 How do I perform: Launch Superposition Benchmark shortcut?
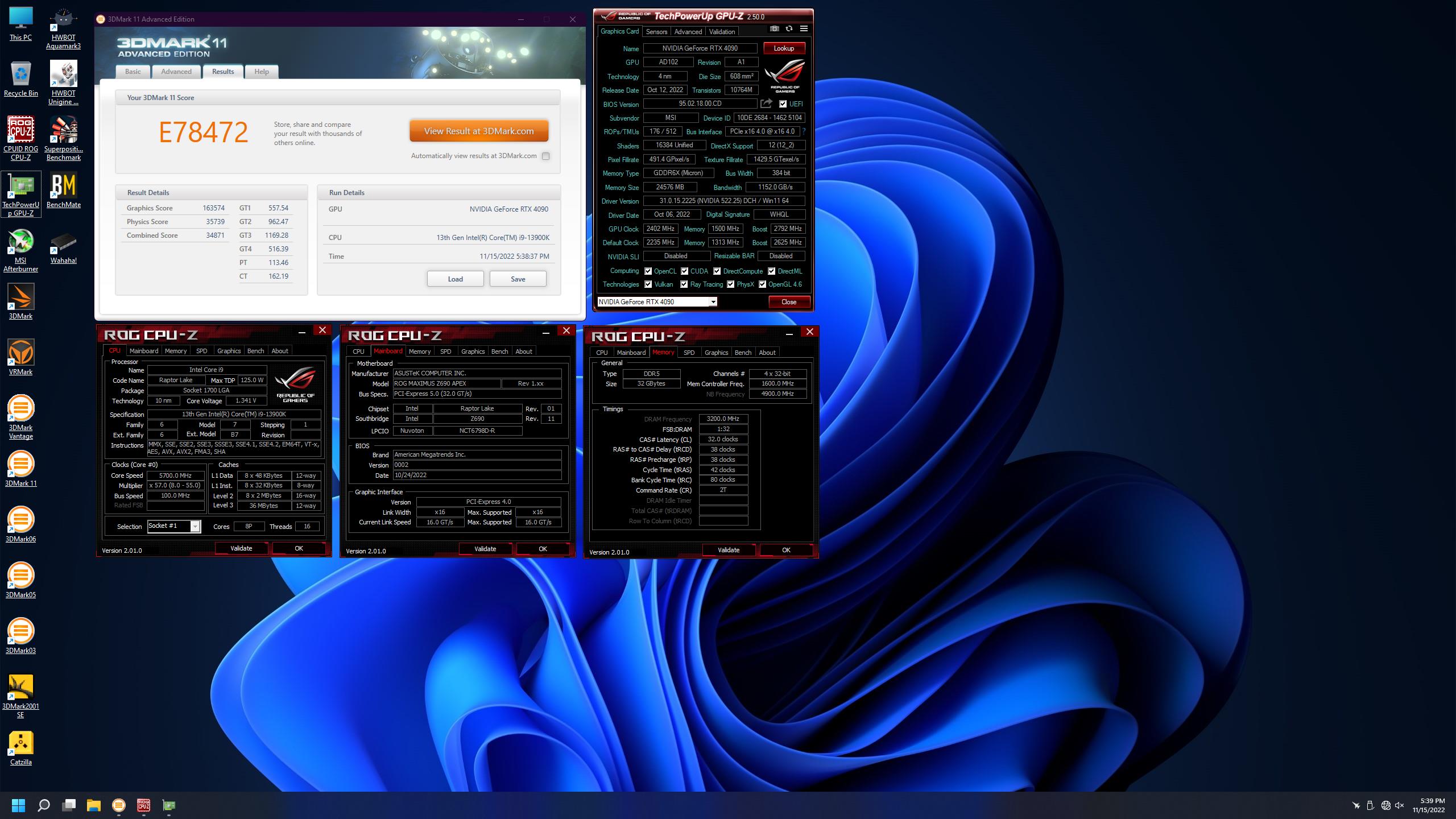click(x=63, y=139)
